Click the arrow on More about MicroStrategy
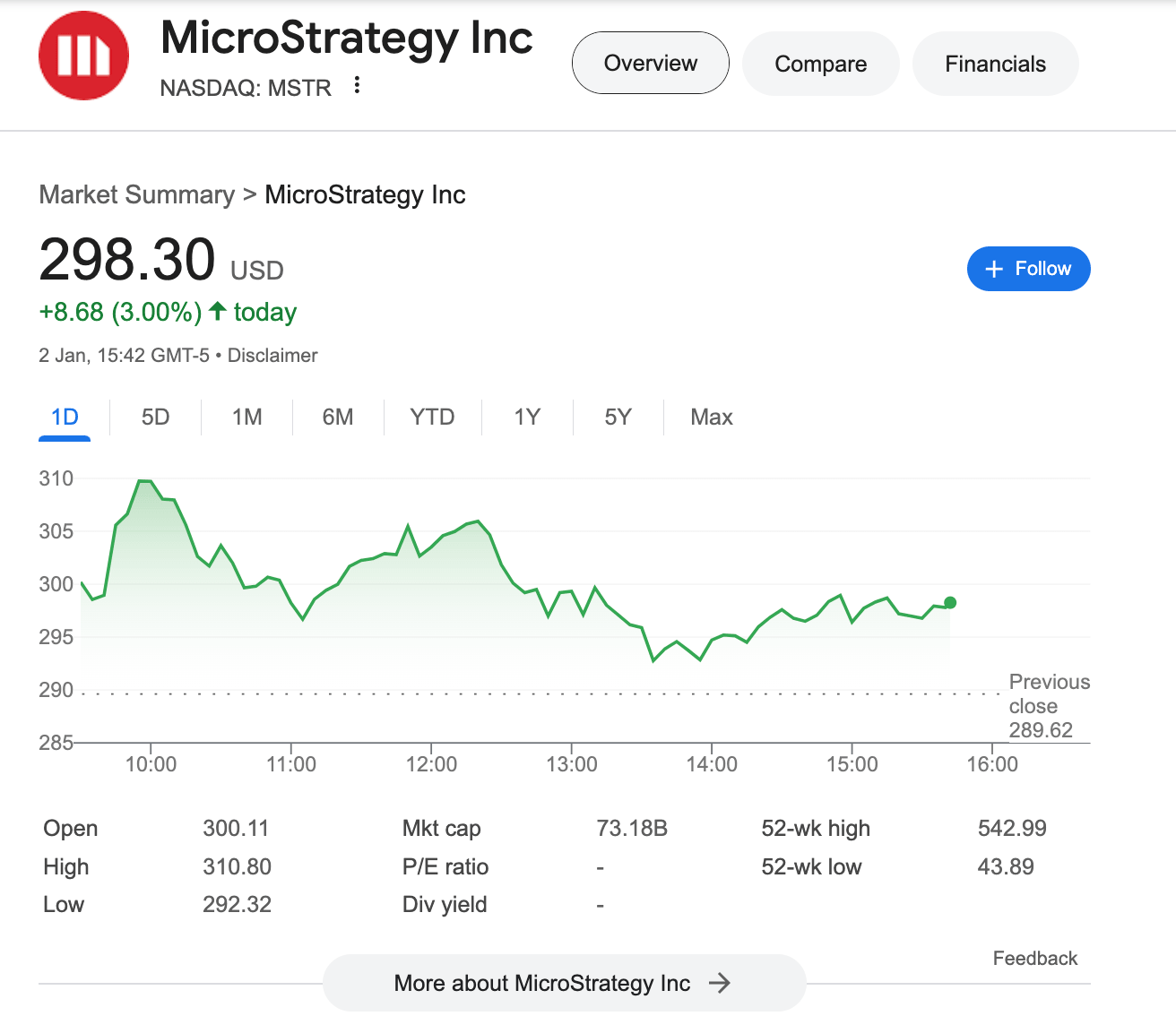Screen dimensions: 1176x1016 [719, 983]
